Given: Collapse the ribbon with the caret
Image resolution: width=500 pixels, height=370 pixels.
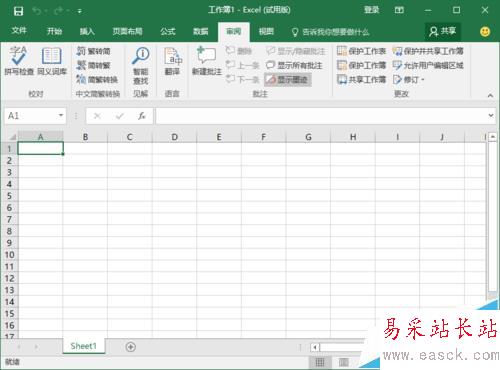Looking at the screenshot, I should pyautogui.click(x=490, y=96).
